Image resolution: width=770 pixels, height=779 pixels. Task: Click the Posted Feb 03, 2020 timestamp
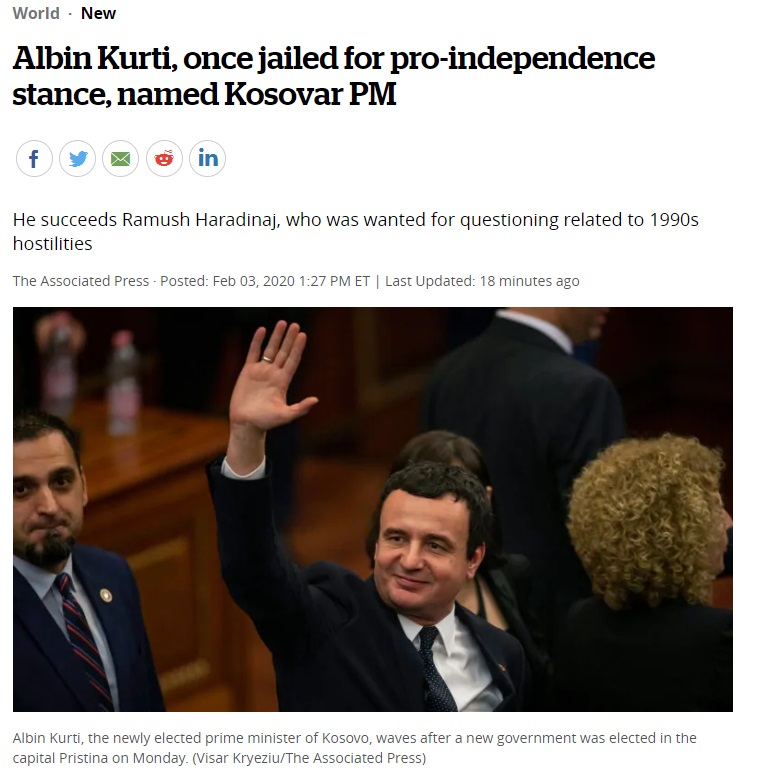(265, 281)
